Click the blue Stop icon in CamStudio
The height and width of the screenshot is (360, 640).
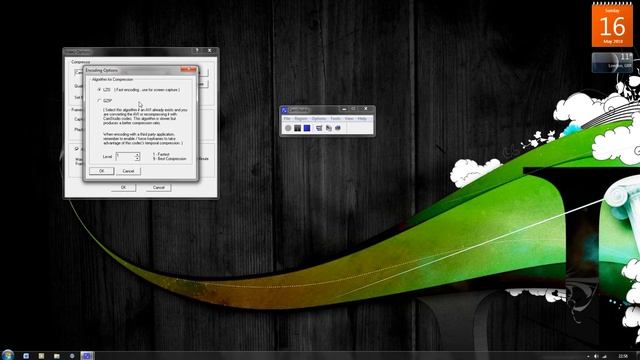(307, 128)
